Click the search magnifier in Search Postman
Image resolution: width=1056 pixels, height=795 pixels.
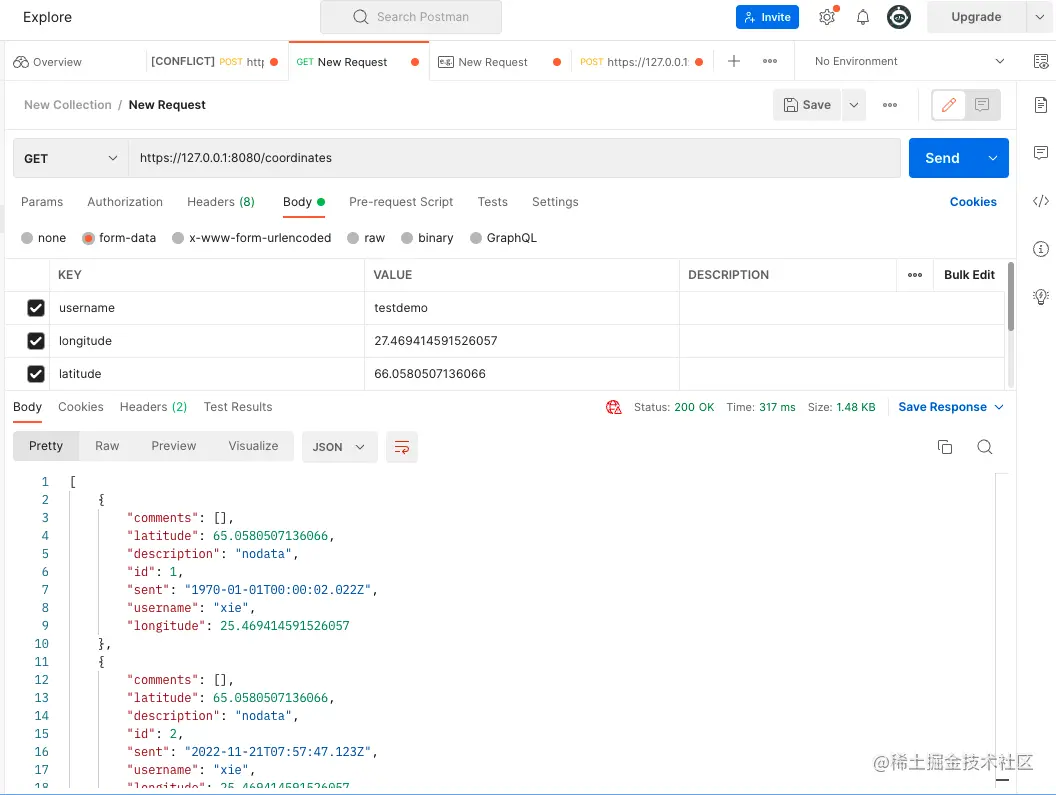pyautogui.click(x=361, y=17)
